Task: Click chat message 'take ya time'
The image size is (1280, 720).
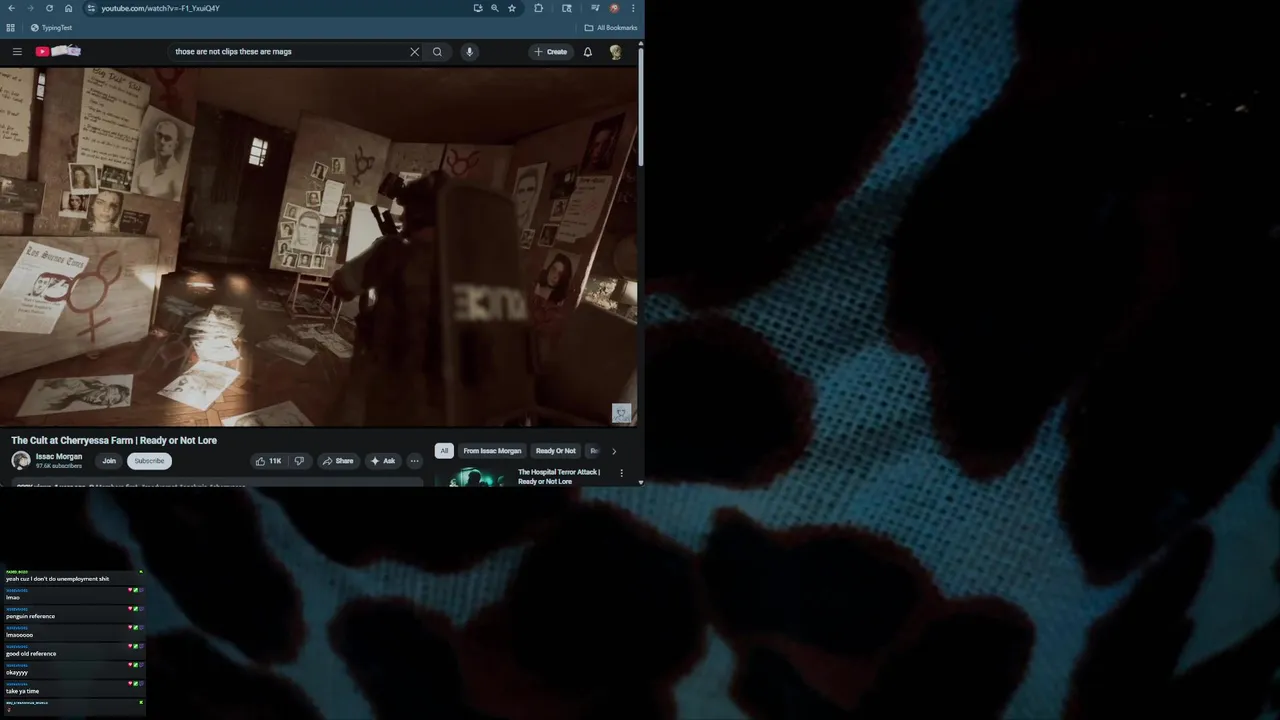Action: pos(23,691)
